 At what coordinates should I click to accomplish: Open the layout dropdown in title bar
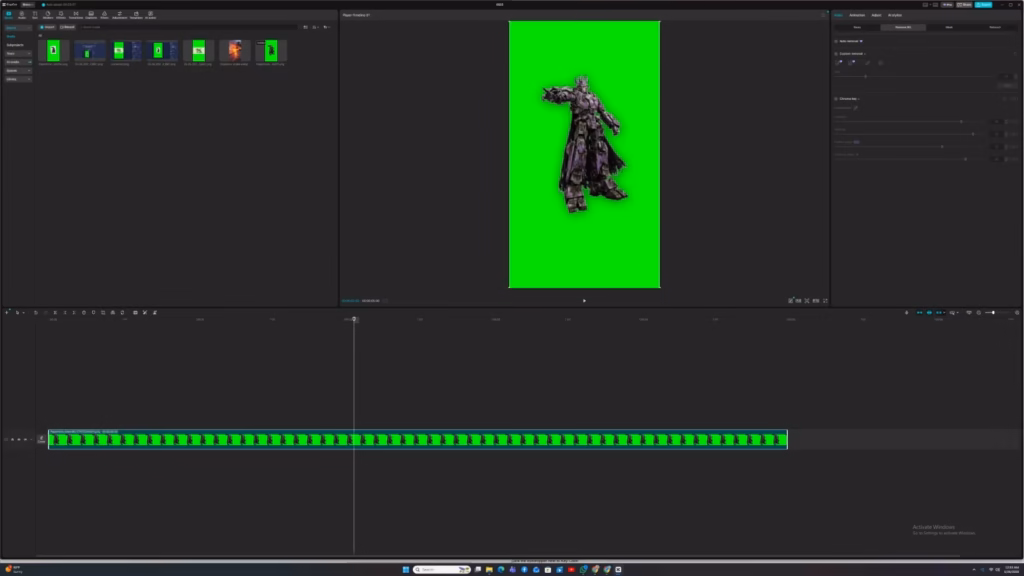[925, 5]
